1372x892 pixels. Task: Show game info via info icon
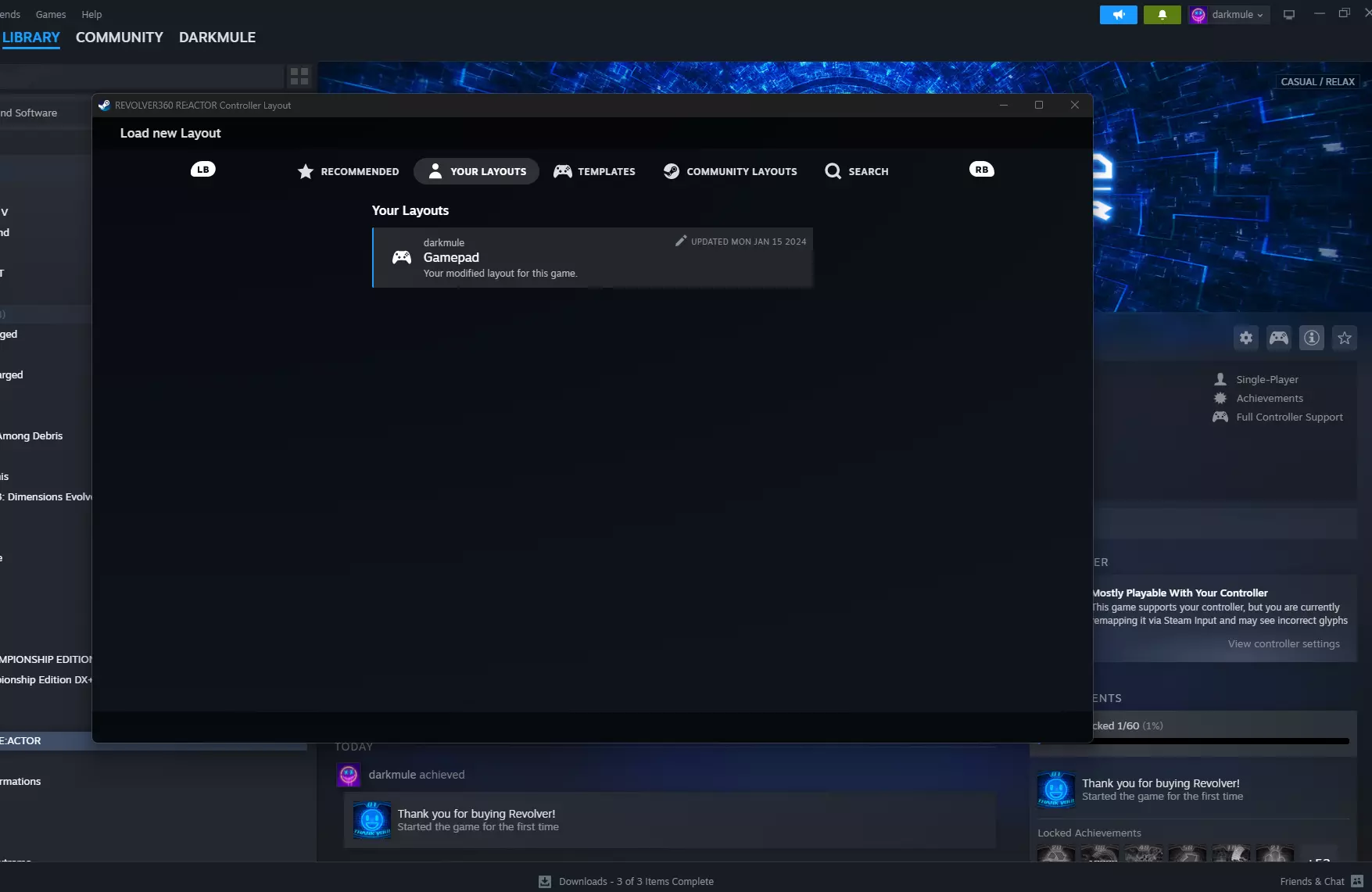click(1312, 338)
